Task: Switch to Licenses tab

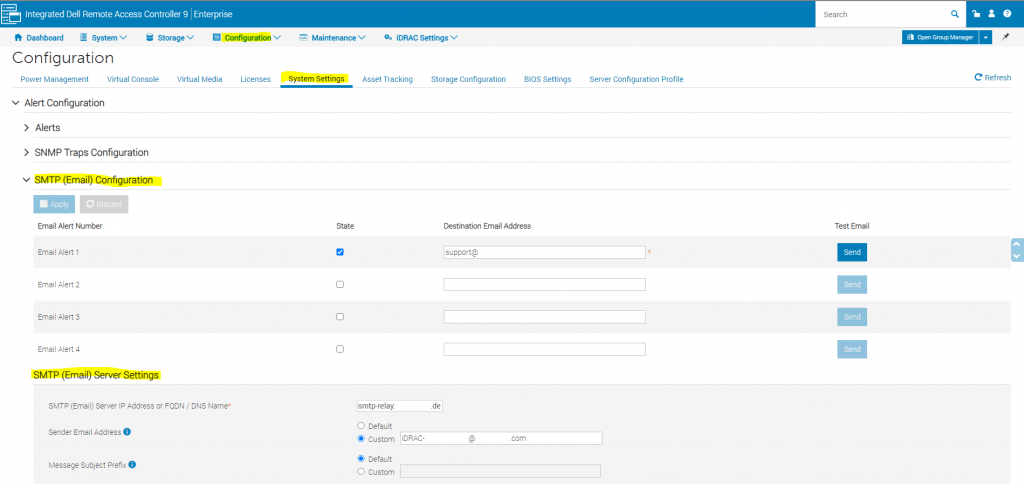Action: (x=255, y=79)
